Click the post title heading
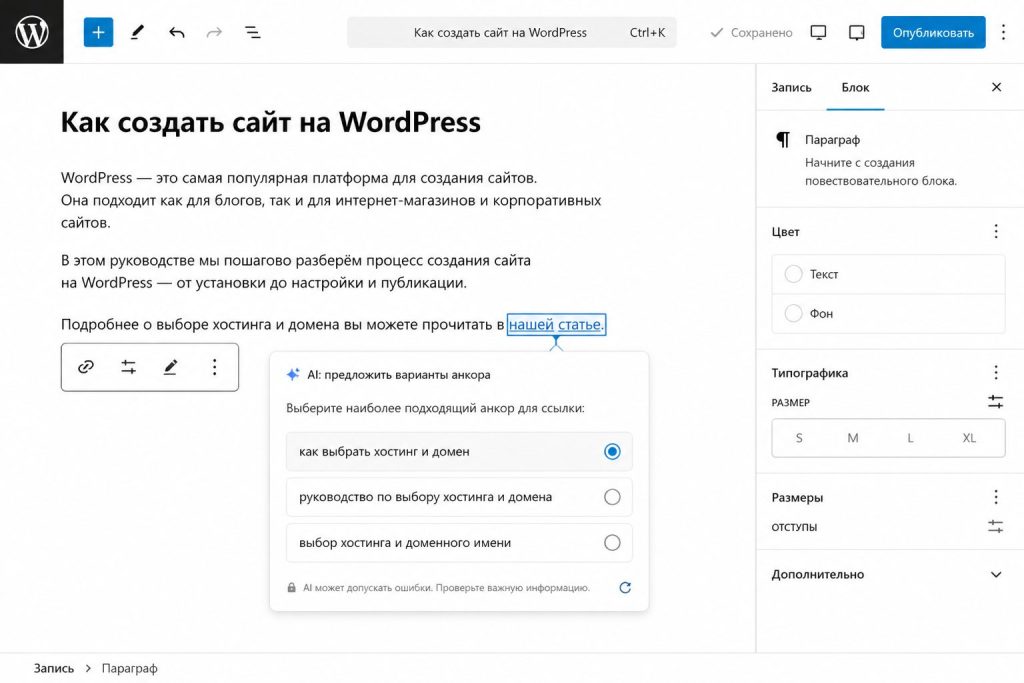Viewport: 1024px width, 683px height. (x=270, y=122)
